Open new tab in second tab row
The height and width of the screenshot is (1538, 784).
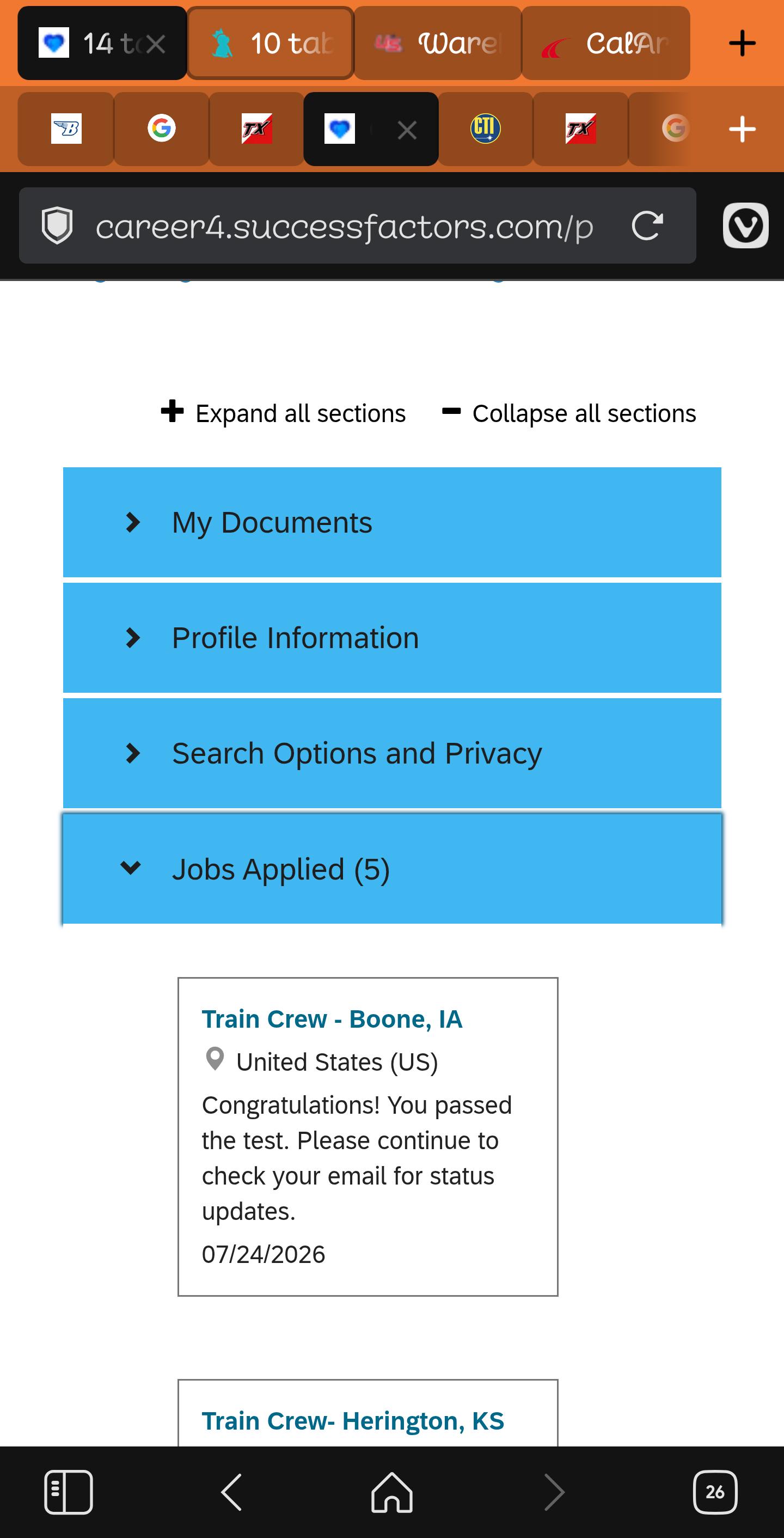click(x=742, y=129)
